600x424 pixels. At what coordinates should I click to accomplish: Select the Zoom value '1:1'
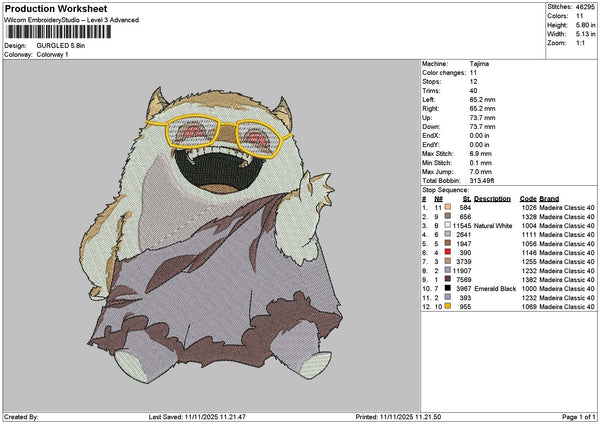(580, 43)
